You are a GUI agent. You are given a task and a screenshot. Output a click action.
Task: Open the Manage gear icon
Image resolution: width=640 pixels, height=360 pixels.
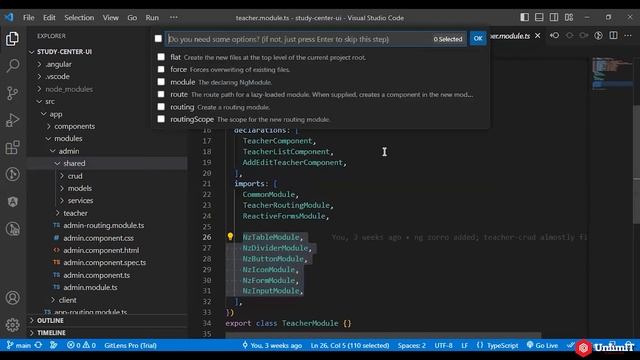coord(12,325)
